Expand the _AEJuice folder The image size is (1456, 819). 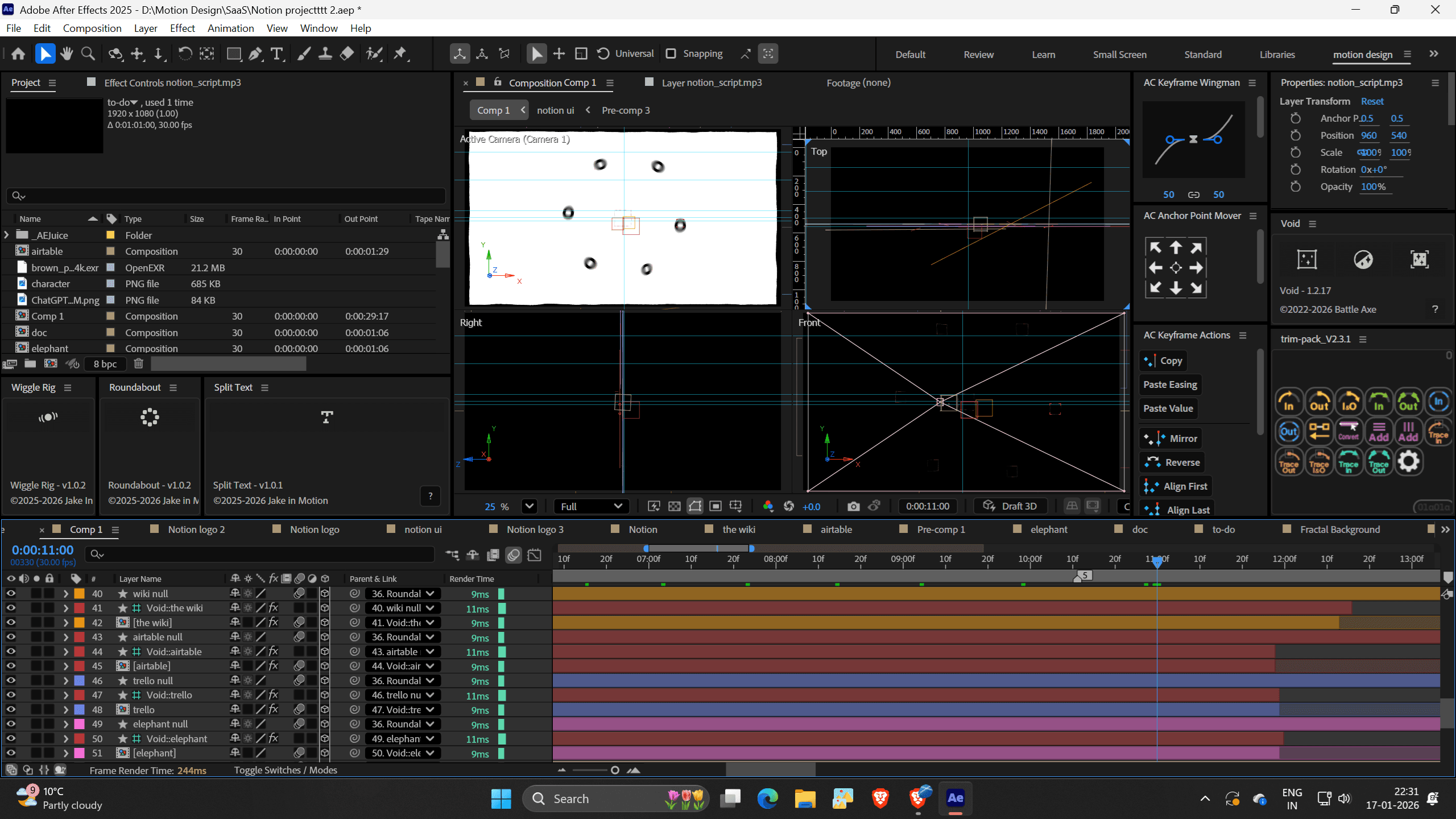click(x=7, y=235)
